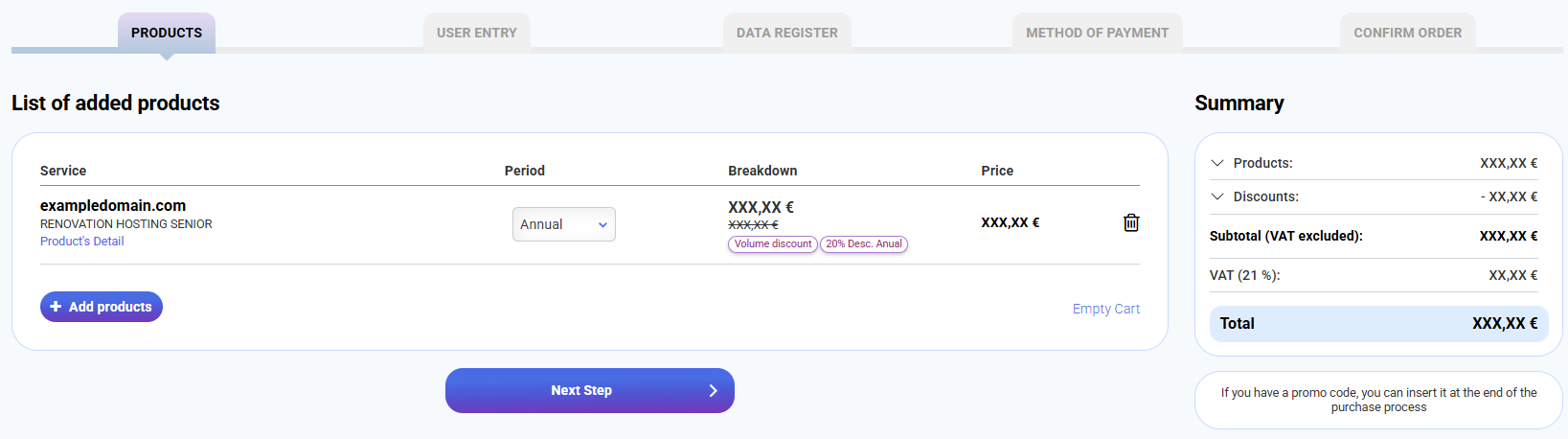Click the Next Step button

tap(589, 390)
